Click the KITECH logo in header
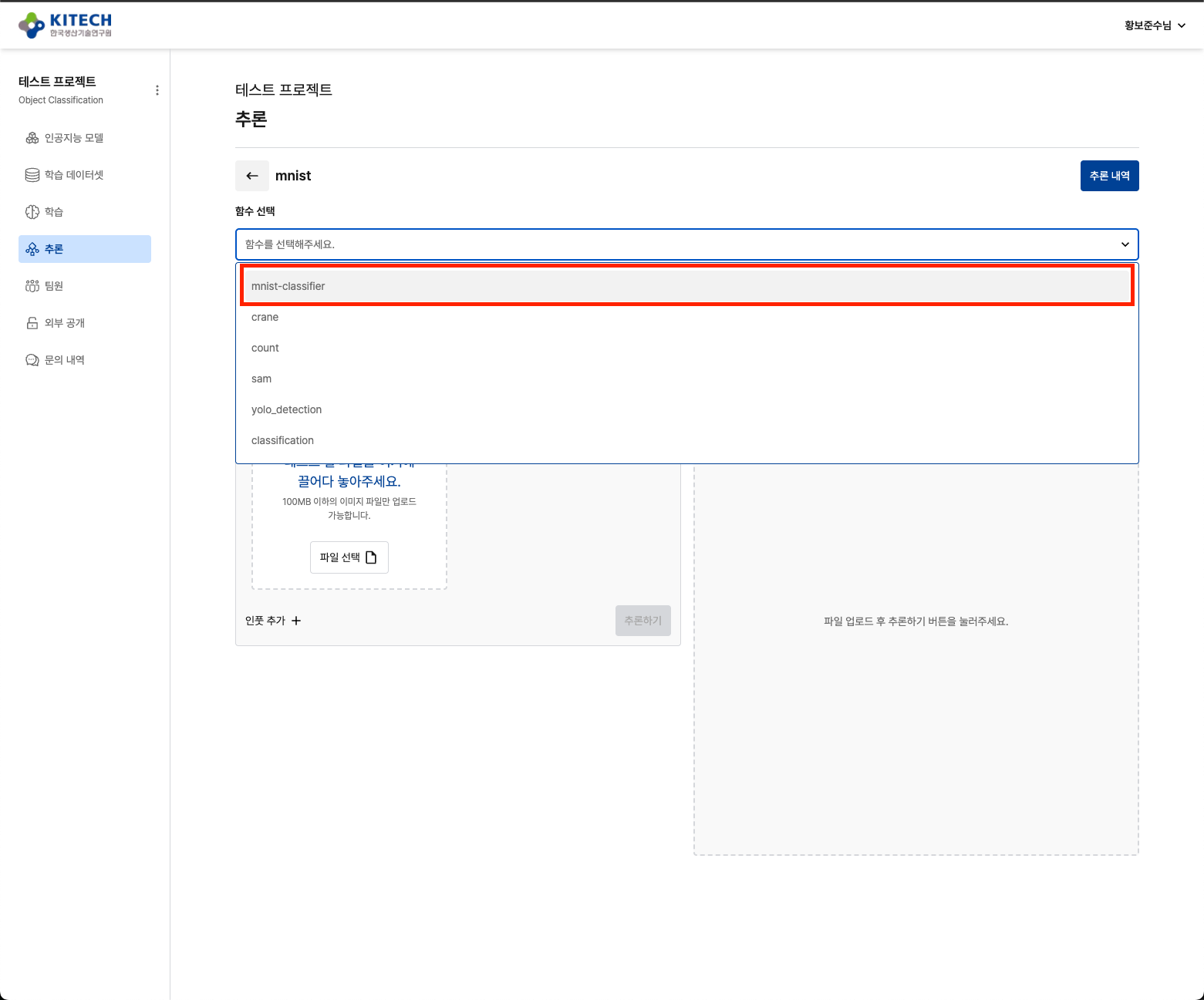1204x1000 pixels. tap(65, 25)
